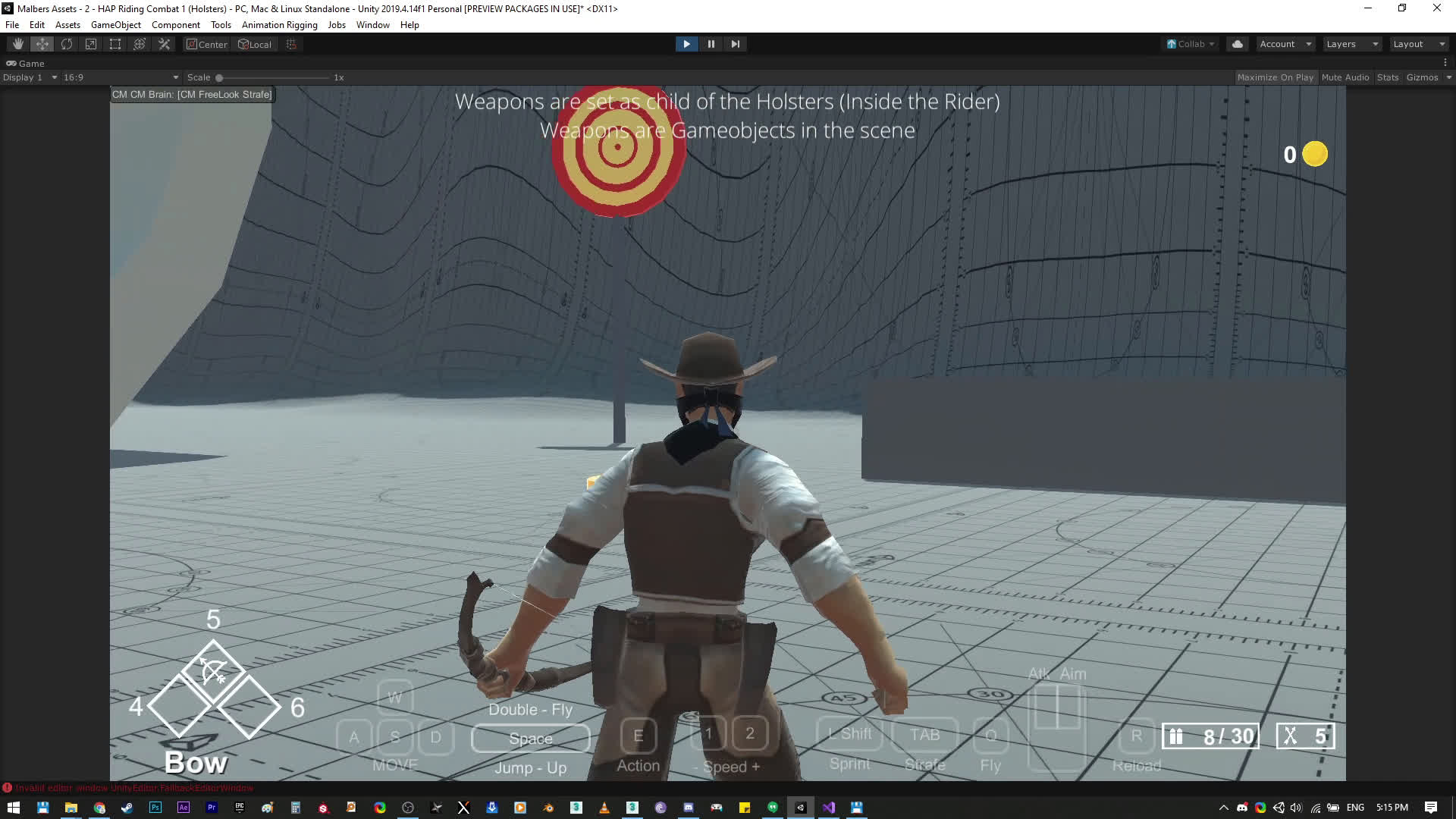Select the Rect transform tool
The image size is (1456, 819).
(115, 44)
